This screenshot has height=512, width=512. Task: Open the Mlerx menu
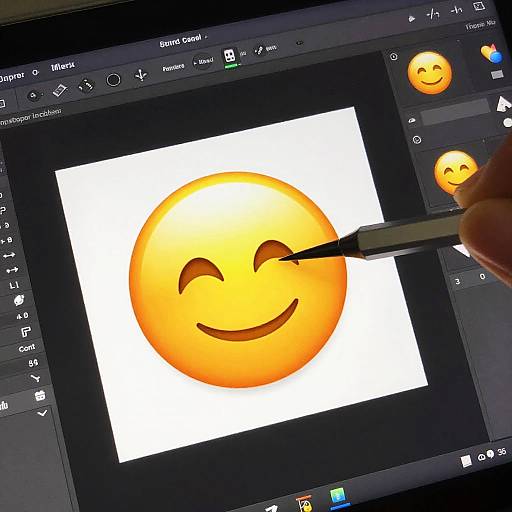tap(63, 66)
